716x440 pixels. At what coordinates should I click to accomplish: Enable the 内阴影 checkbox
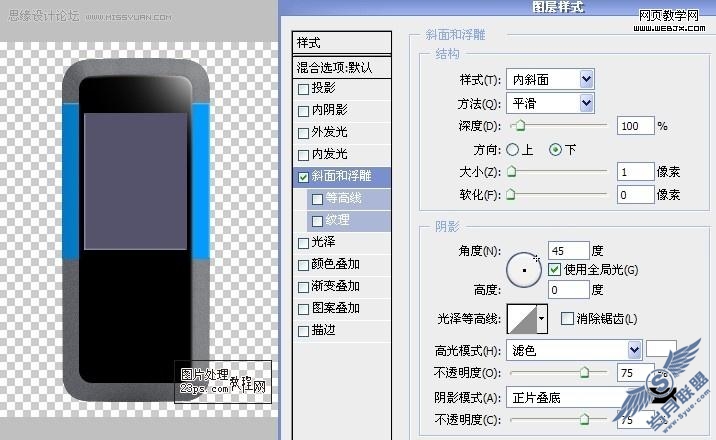coord(303,111)
